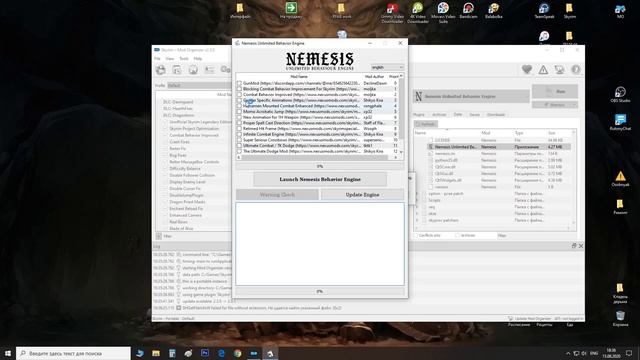
Task: Enable Momo Acrobatic Jump mod checkbox
Action: [239, 112]
